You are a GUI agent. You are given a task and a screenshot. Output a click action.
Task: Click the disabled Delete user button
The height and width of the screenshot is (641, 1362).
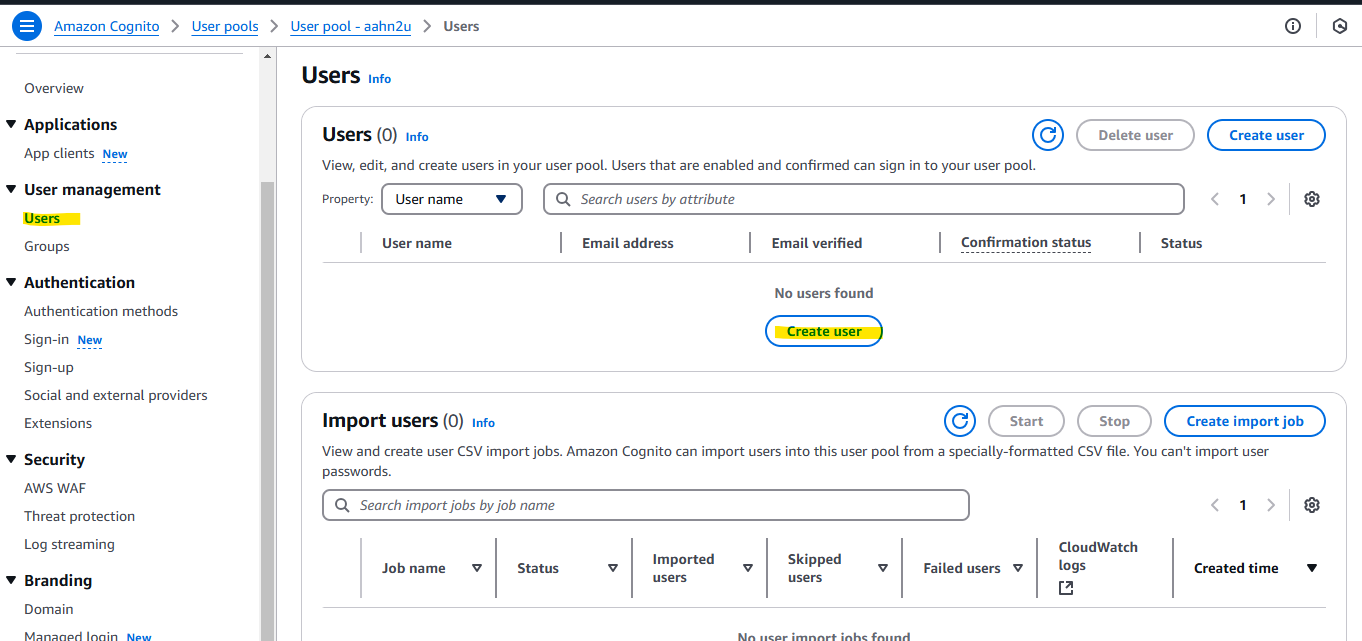pyautogui.click(x=1136, y=135)
